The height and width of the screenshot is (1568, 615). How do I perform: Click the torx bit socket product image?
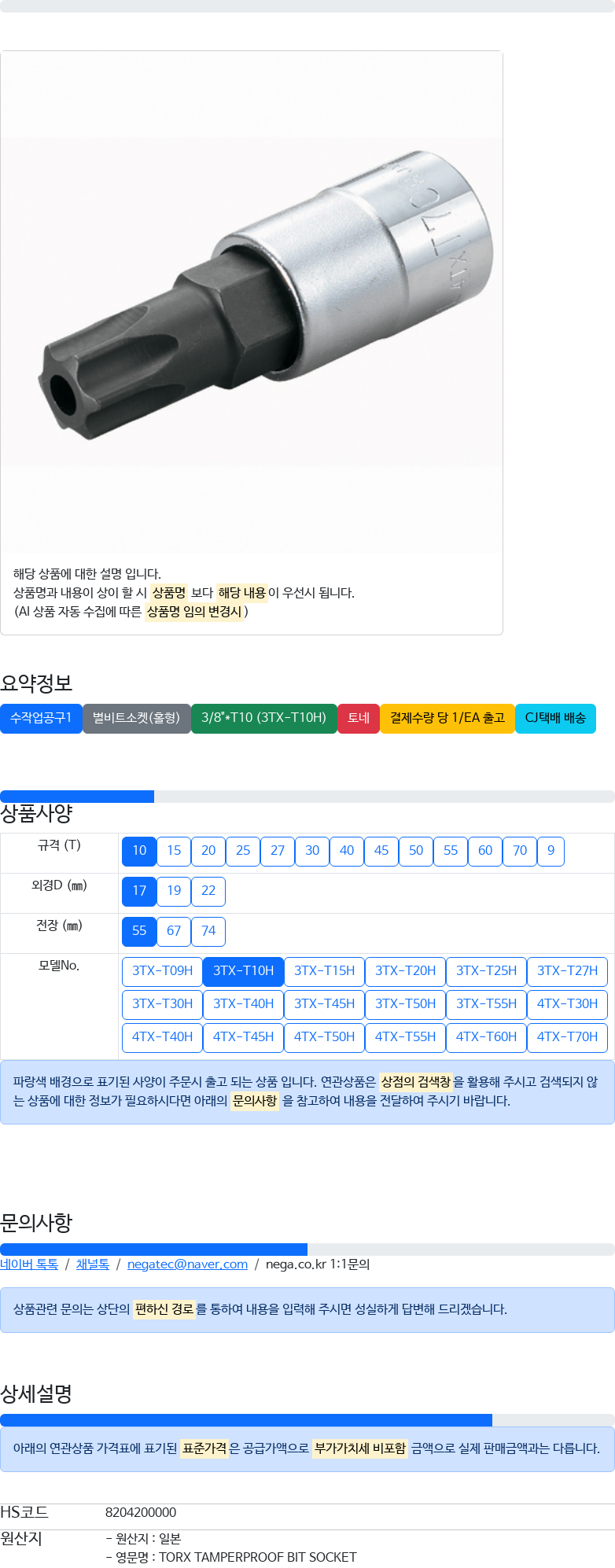(252, 303)
